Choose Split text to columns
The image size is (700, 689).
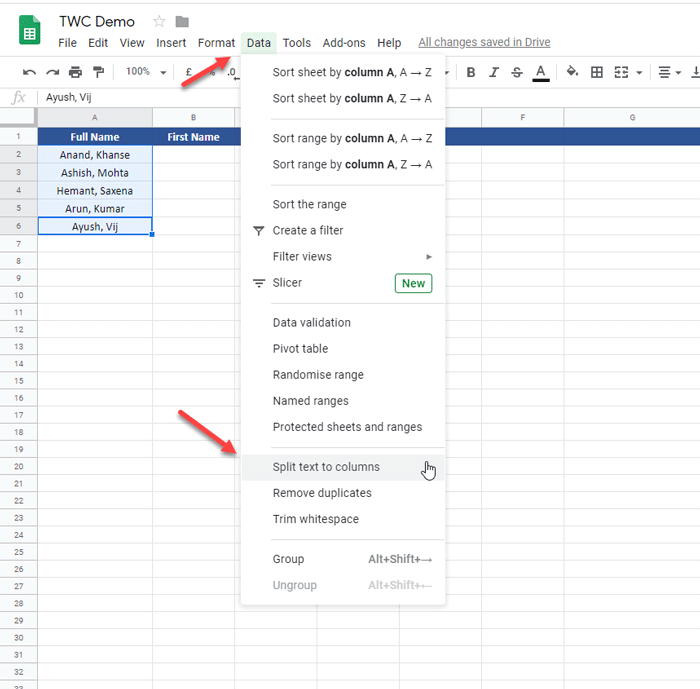[343, 467]
